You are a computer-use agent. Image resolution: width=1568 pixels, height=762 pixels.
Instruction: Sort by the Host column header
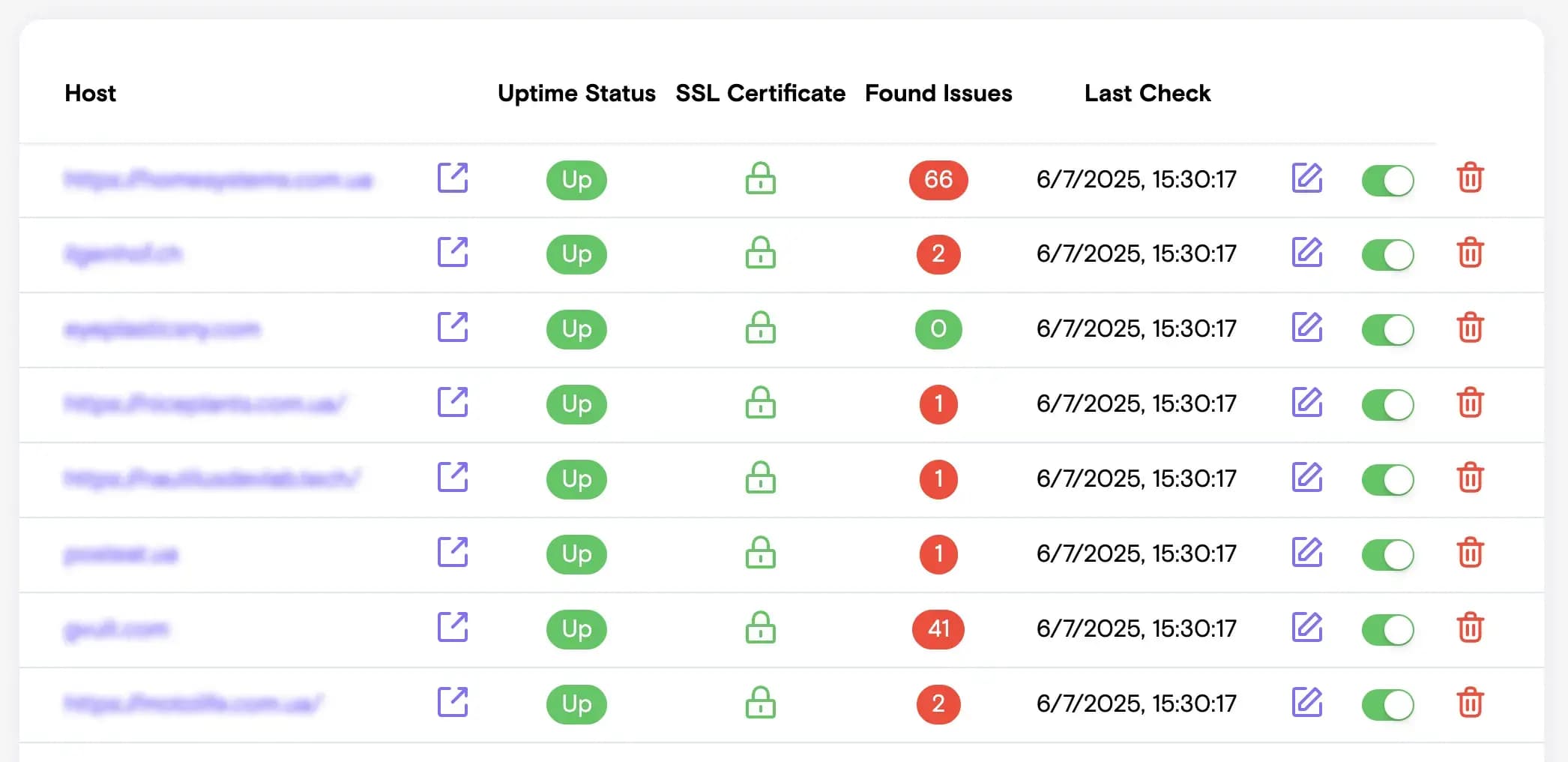click(91, 93)
